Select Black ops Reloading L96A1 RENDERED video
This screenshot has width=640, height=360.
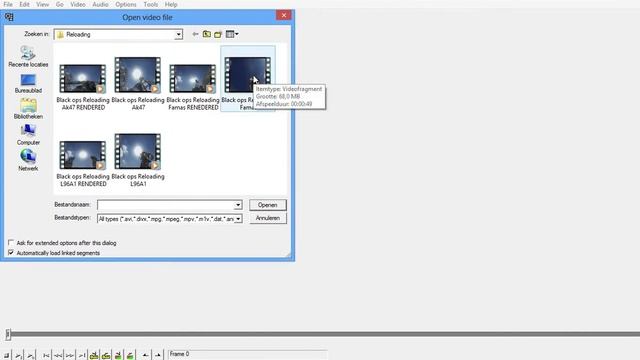(x=83, y=163)
